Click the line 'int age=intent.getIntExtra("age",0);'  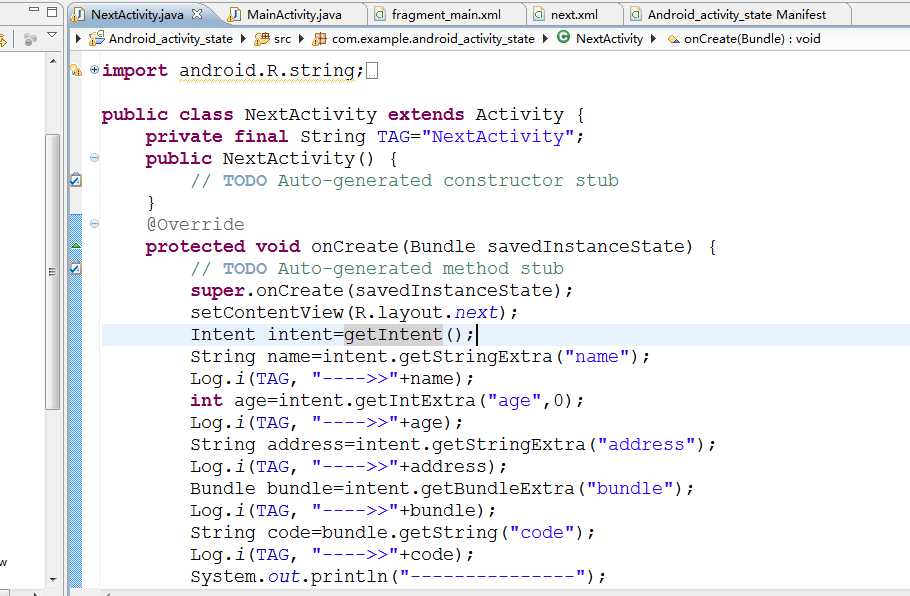387,400
